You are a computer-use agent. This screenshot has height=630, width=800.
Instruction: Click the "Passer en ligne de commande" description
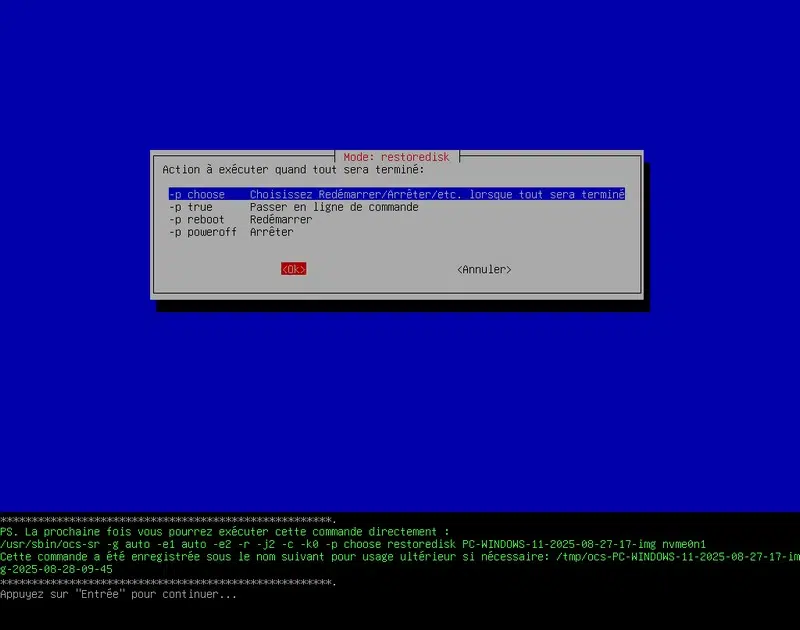[334, 207]
